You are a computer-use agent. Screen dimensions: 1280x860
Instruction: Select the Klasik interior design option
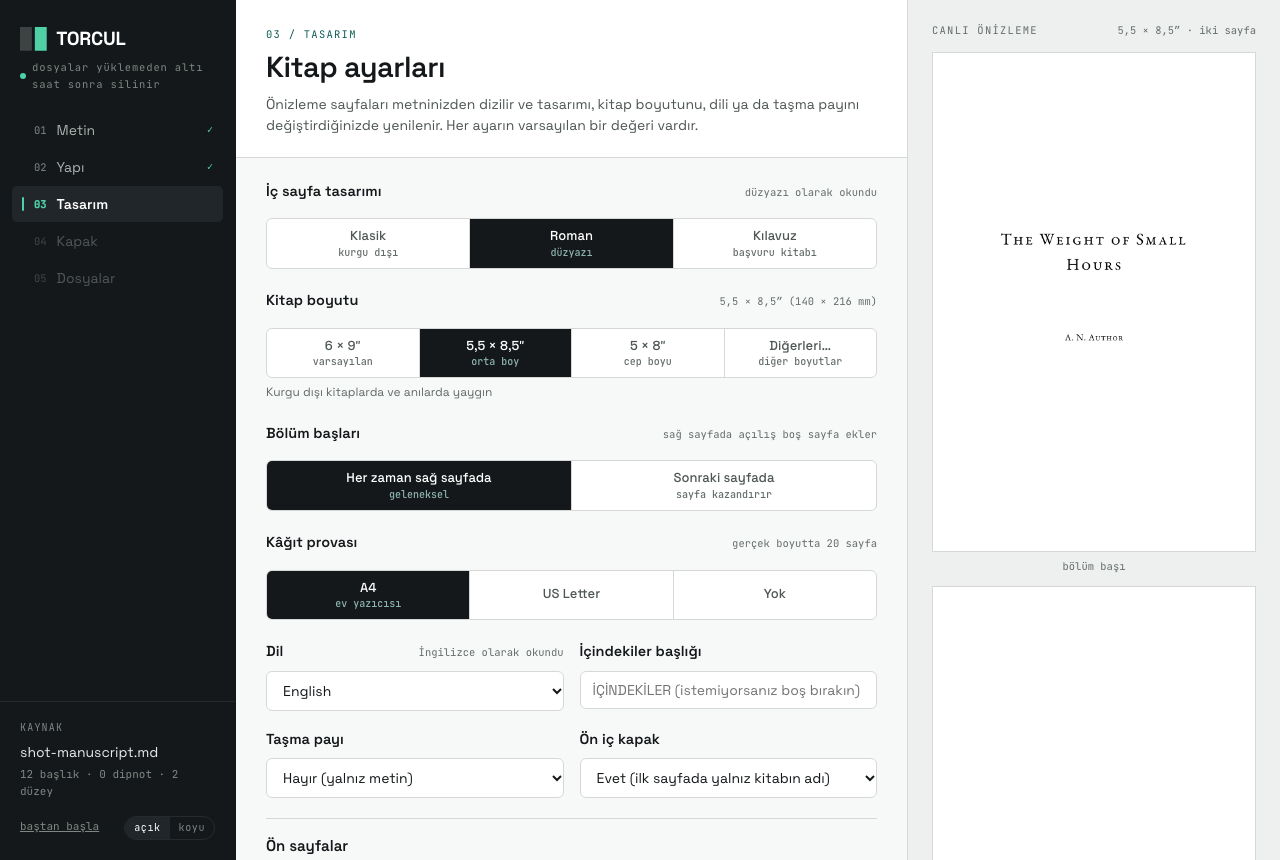tap(368, 244)
